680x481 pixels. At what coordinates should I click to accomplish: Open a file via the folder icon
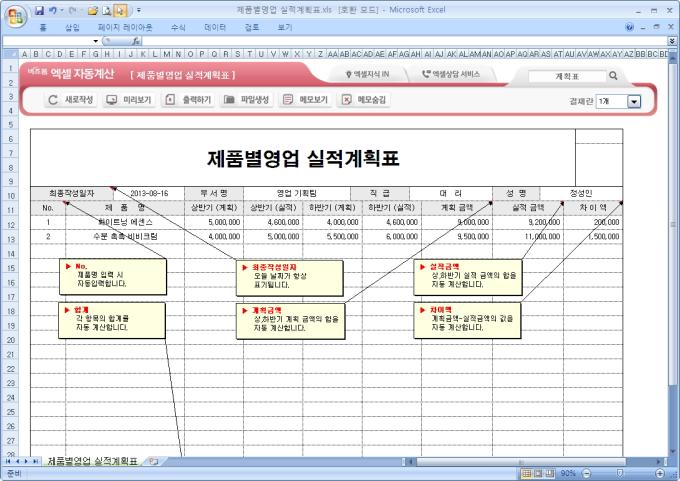coord(92,10)
